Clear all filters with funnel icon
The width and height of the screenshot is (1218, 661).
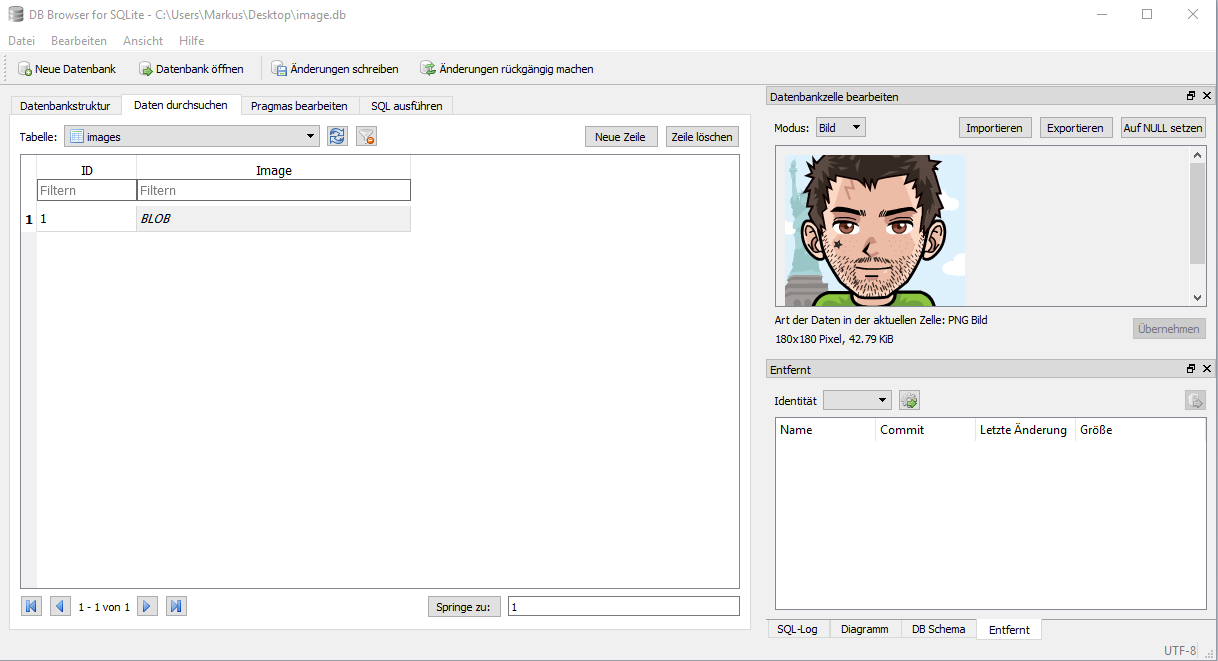tap(366, 136)
